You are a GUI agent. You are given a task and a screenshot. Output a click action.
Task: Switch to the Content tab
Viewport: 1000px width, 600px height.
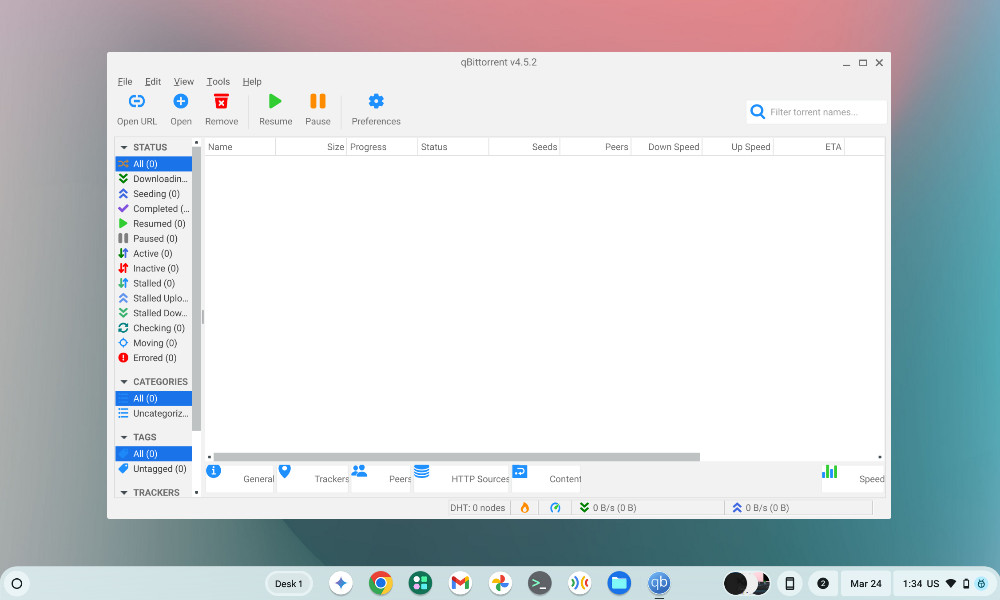point(547,479)
